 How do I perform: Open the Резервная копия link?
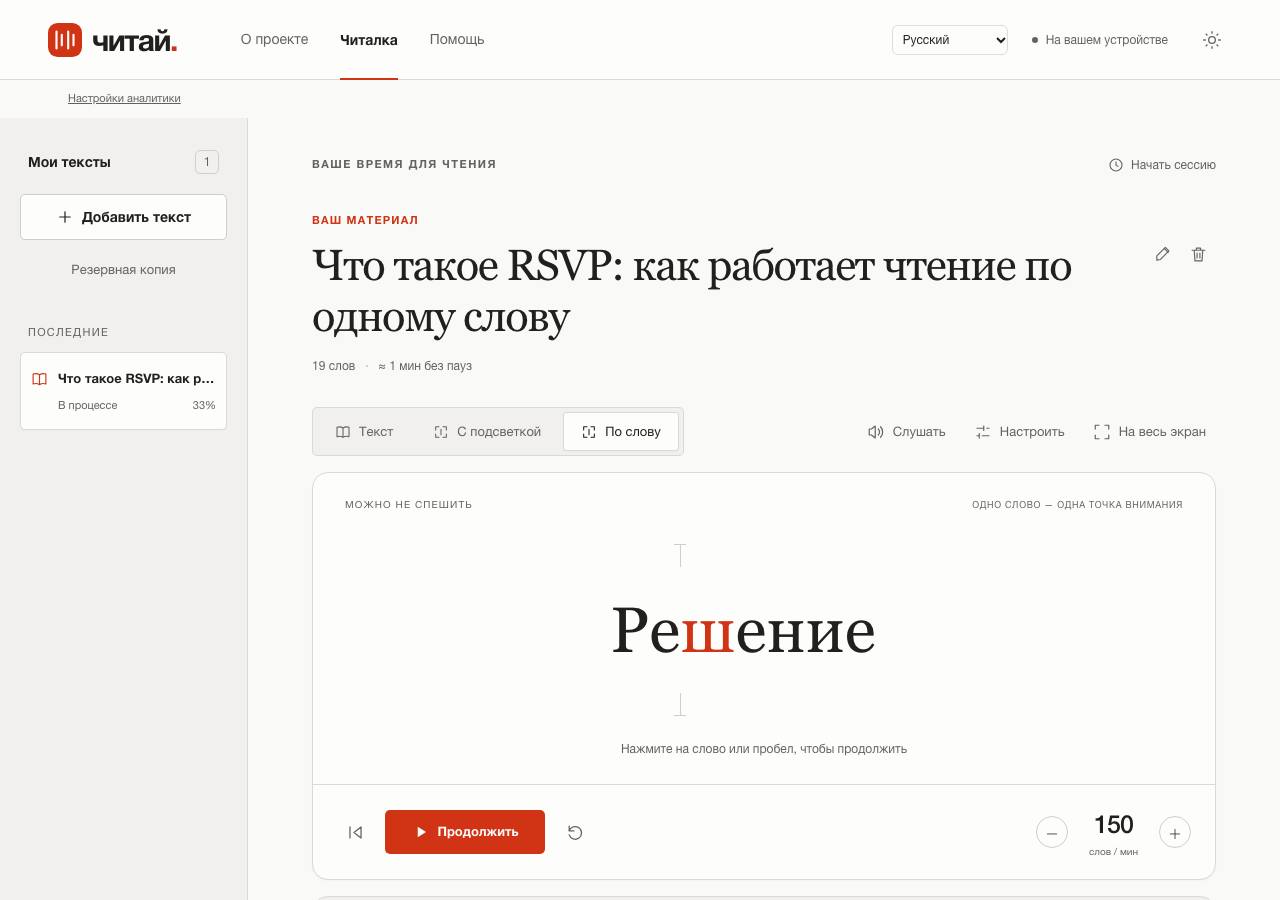coord(123,270)
